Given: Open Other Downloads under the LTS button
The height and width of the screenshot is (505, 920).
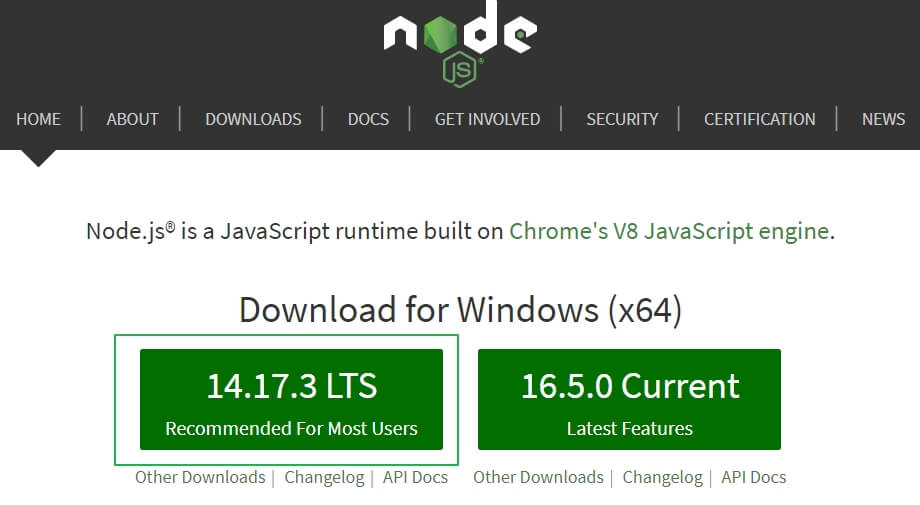Looking at the screenshot, I should point(200,477).
